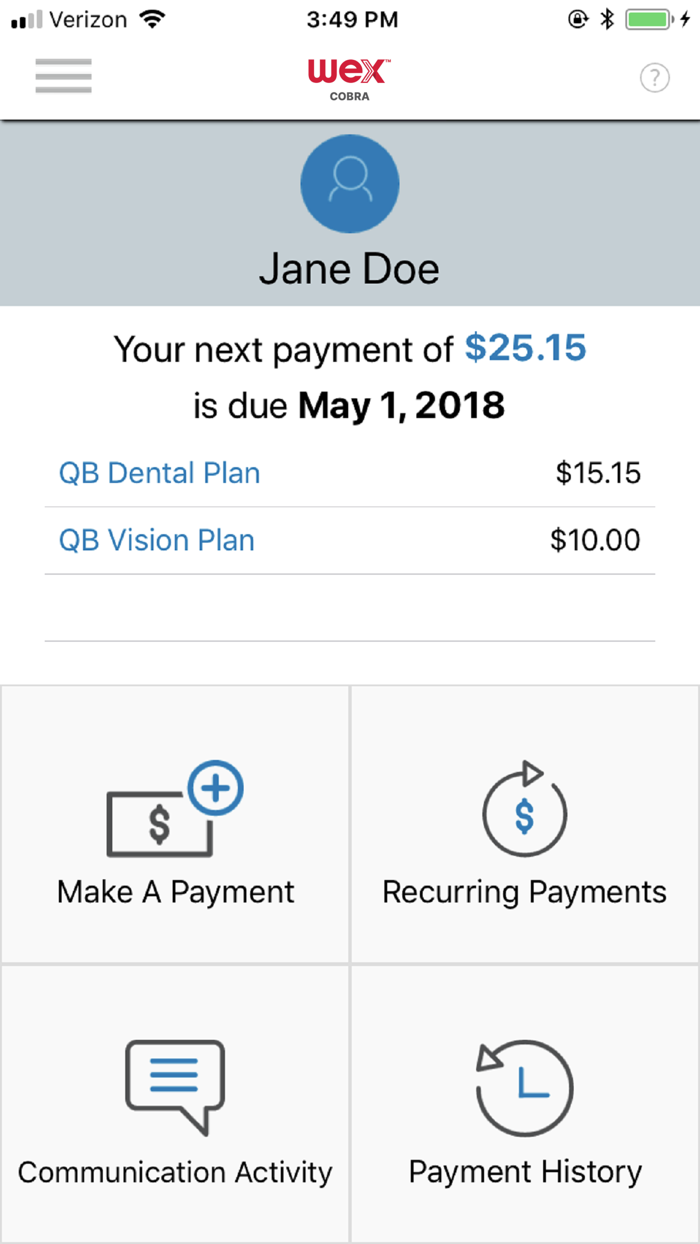The image size is (700, 1244).
Task: Open the QB Dental Plan link
Action: (x=159, y=473)
